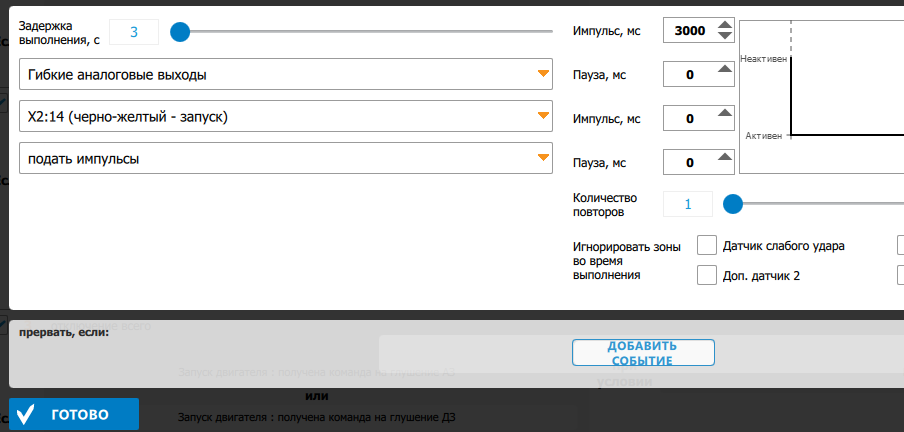Click the Задержка выполнения slider handle
904x432 pixels.
(180, 32)
